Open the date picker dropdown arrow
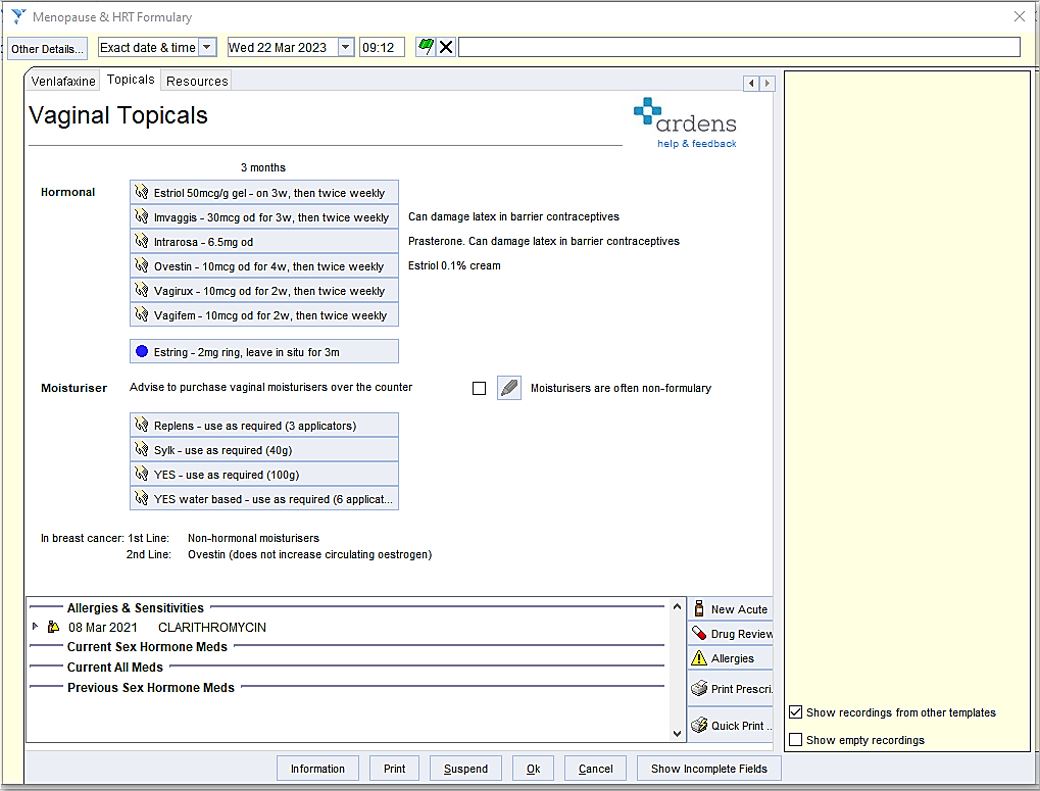Screen dimensions: 1040x791 click(x=345, y=47)
